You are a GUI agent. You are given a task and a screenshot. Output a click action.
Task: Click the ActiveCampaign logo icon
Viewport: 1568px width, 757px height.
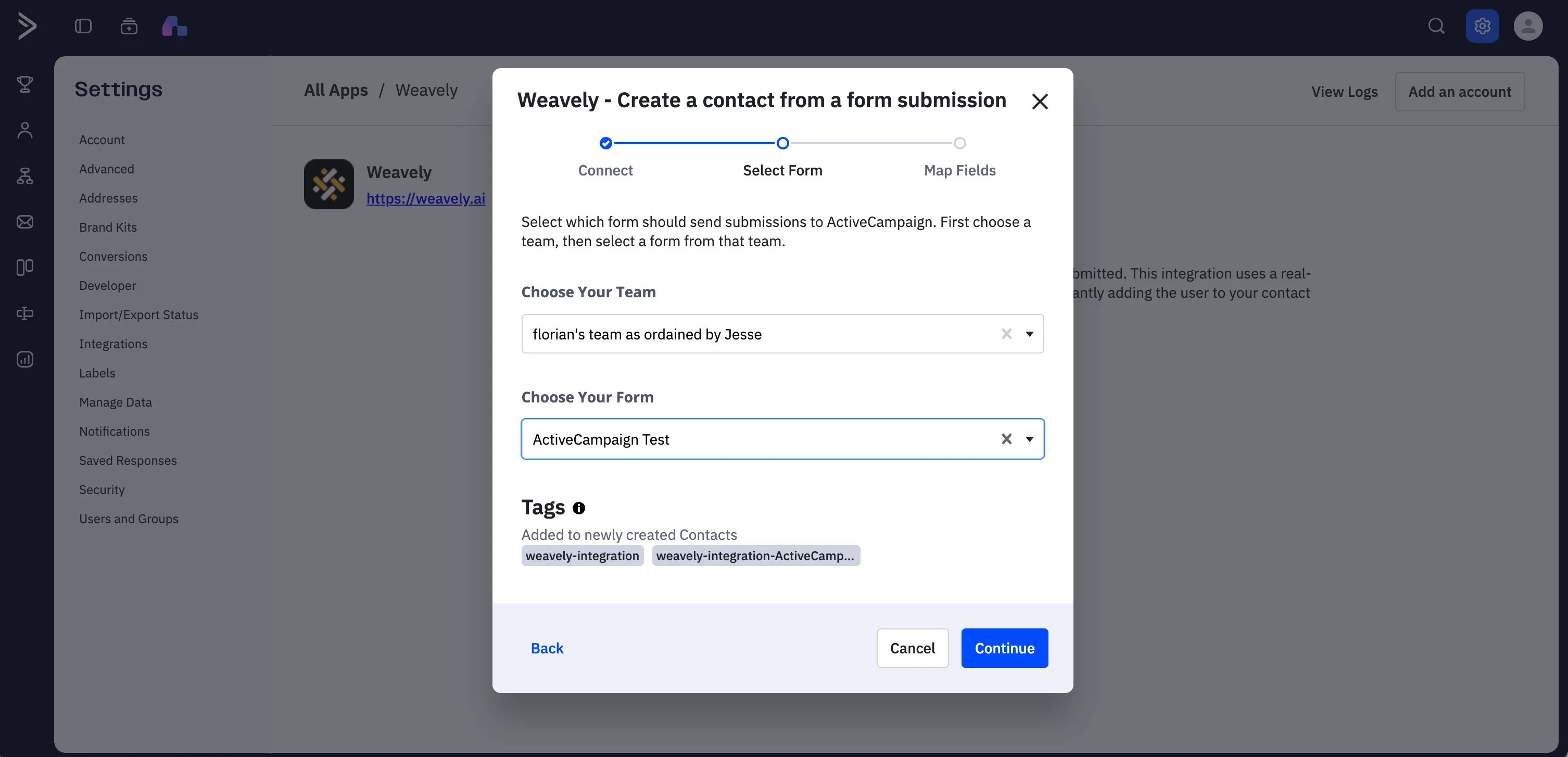pos(27,26)
